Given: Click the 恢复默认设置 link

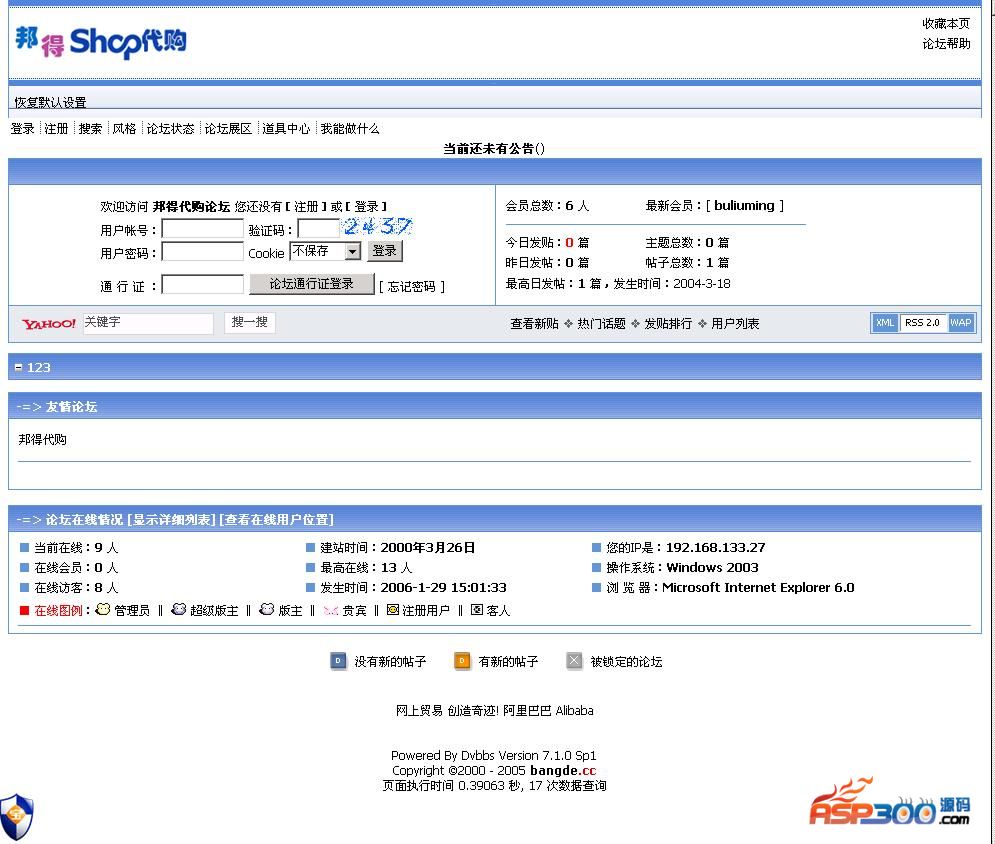Looking at the screenshot, I should click(50, 102).
